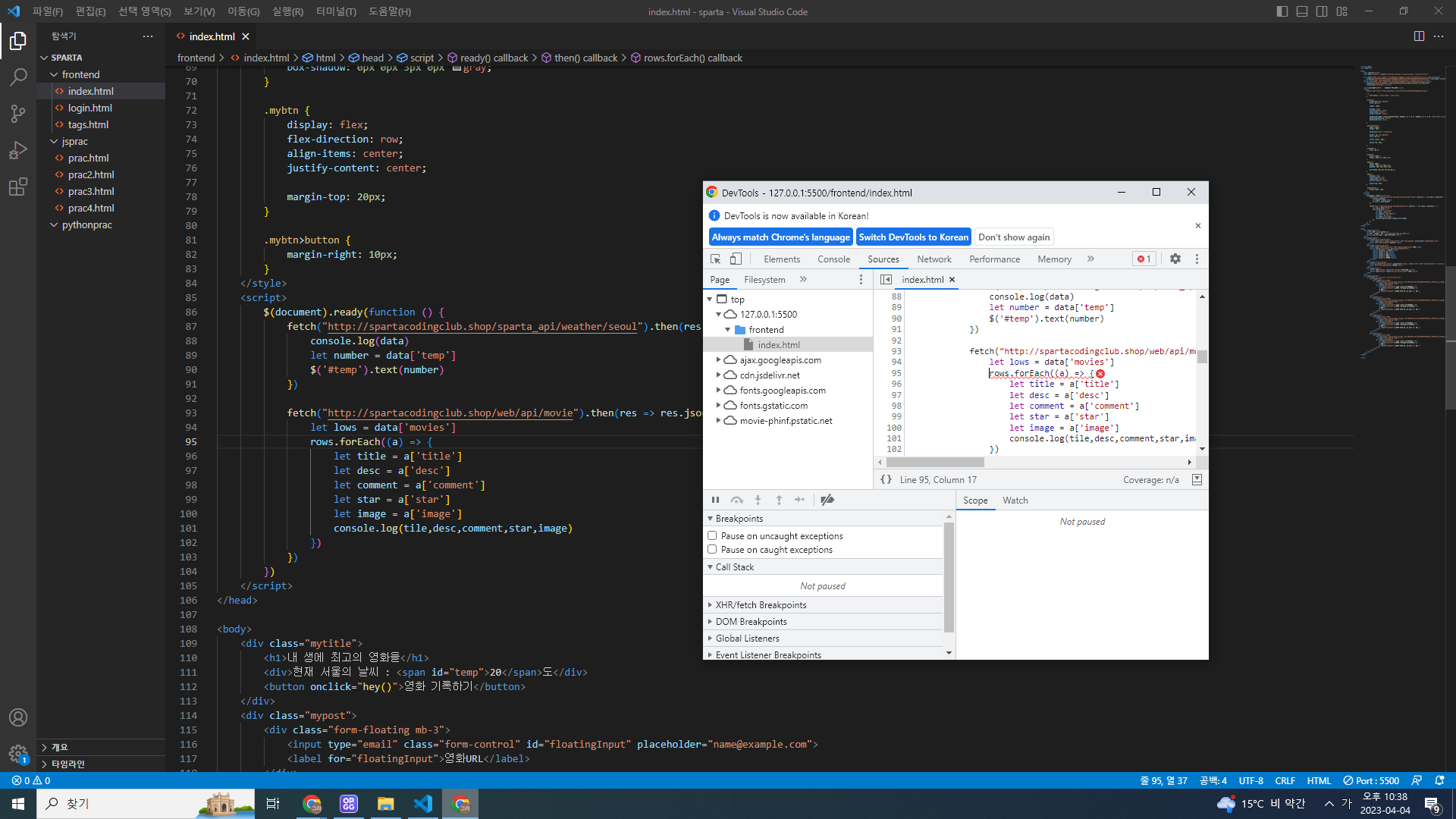Click the DevTools source horizontal scrollbar

coord(936,462)
